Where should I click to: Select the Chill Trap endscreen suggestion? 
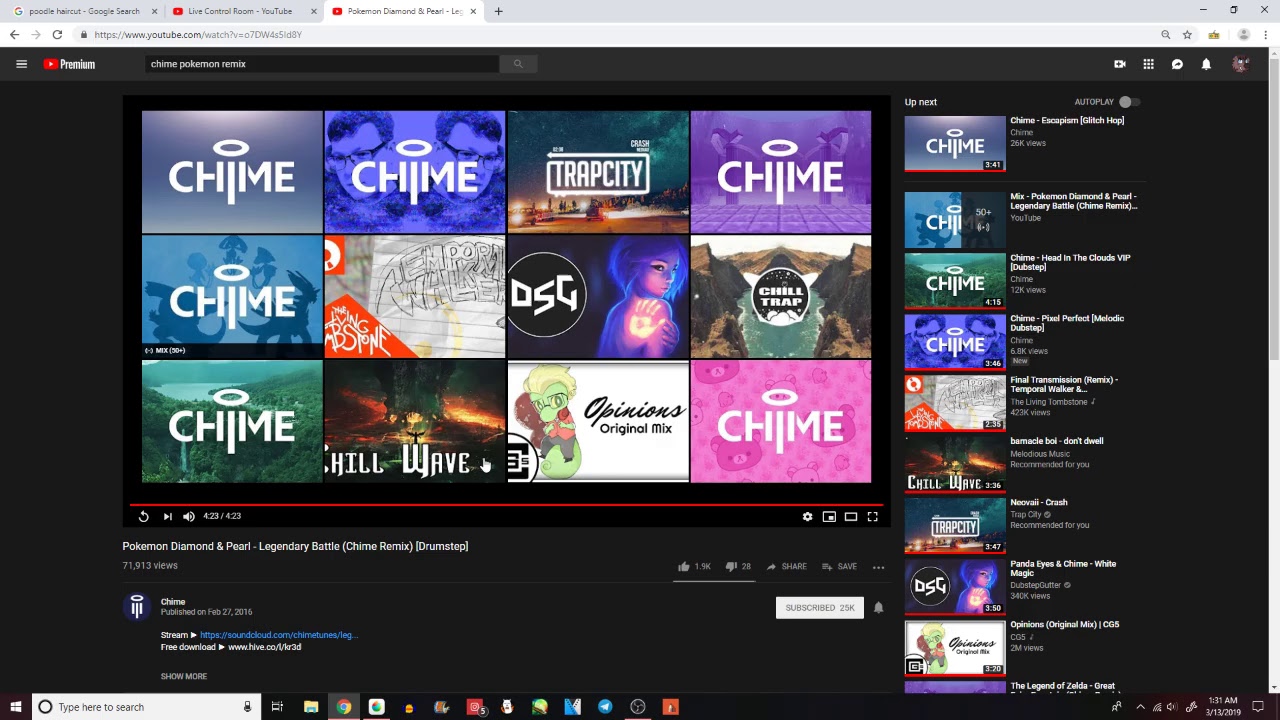point(781,297)
